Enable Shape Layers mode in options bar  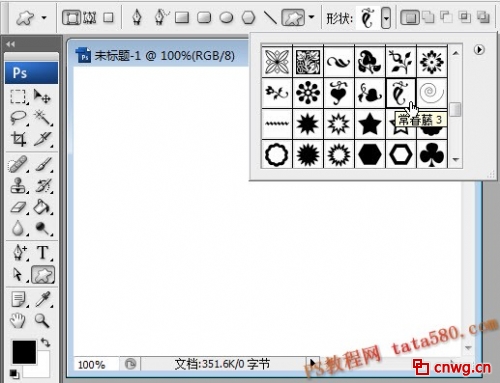coord(71,17)
